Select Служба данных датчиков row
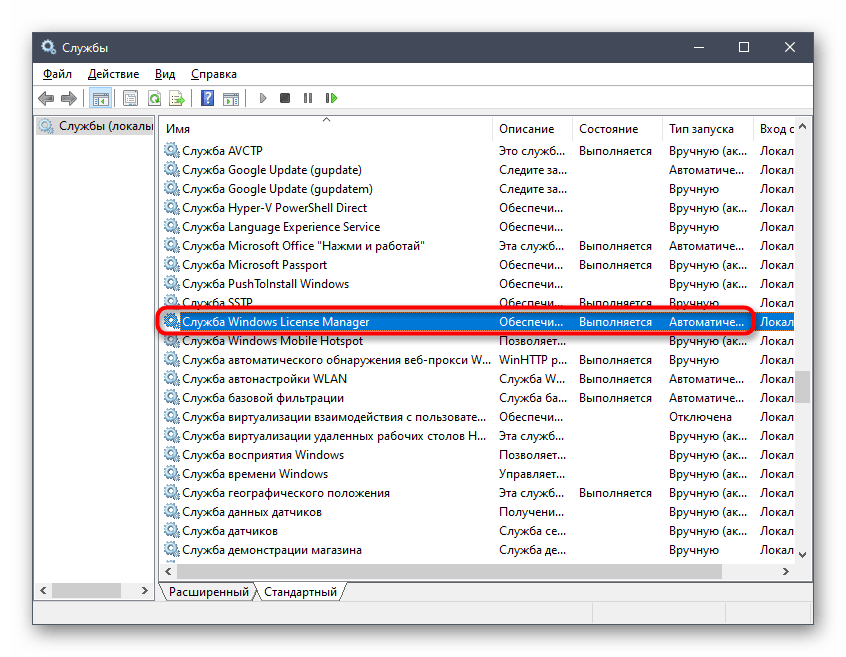 (x=478, y=512)
